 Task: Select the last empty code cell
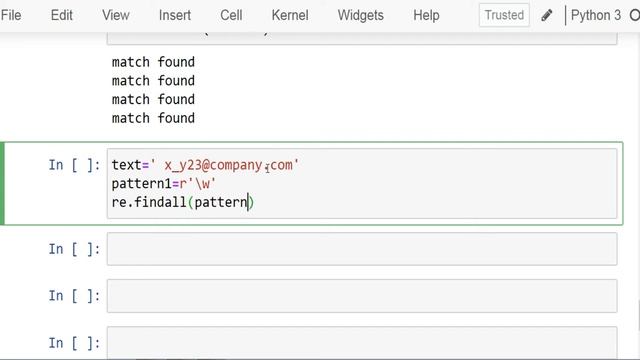[x=362, y=342]
